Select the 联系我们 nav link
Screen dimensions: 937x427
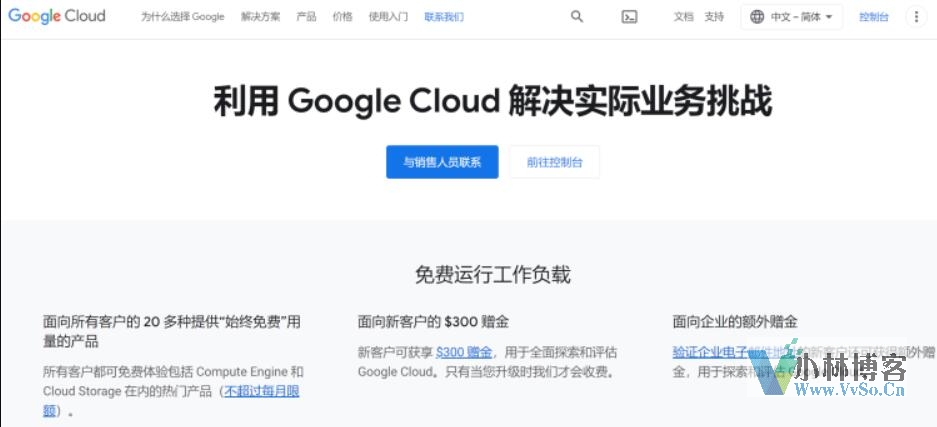[444, 17]
